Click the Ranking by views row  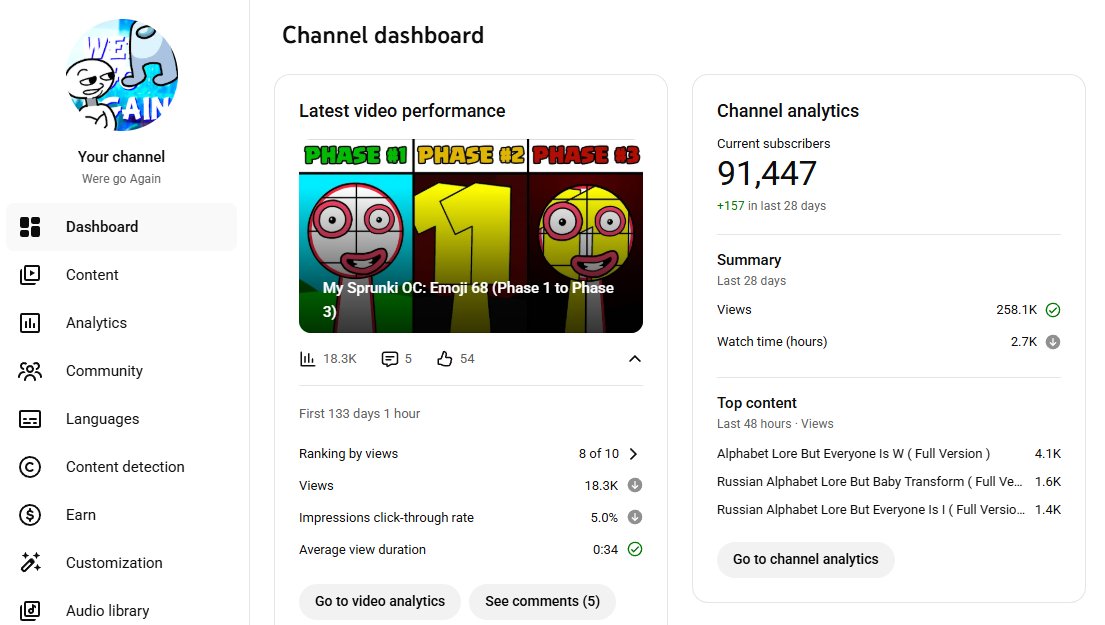point(471,454)
